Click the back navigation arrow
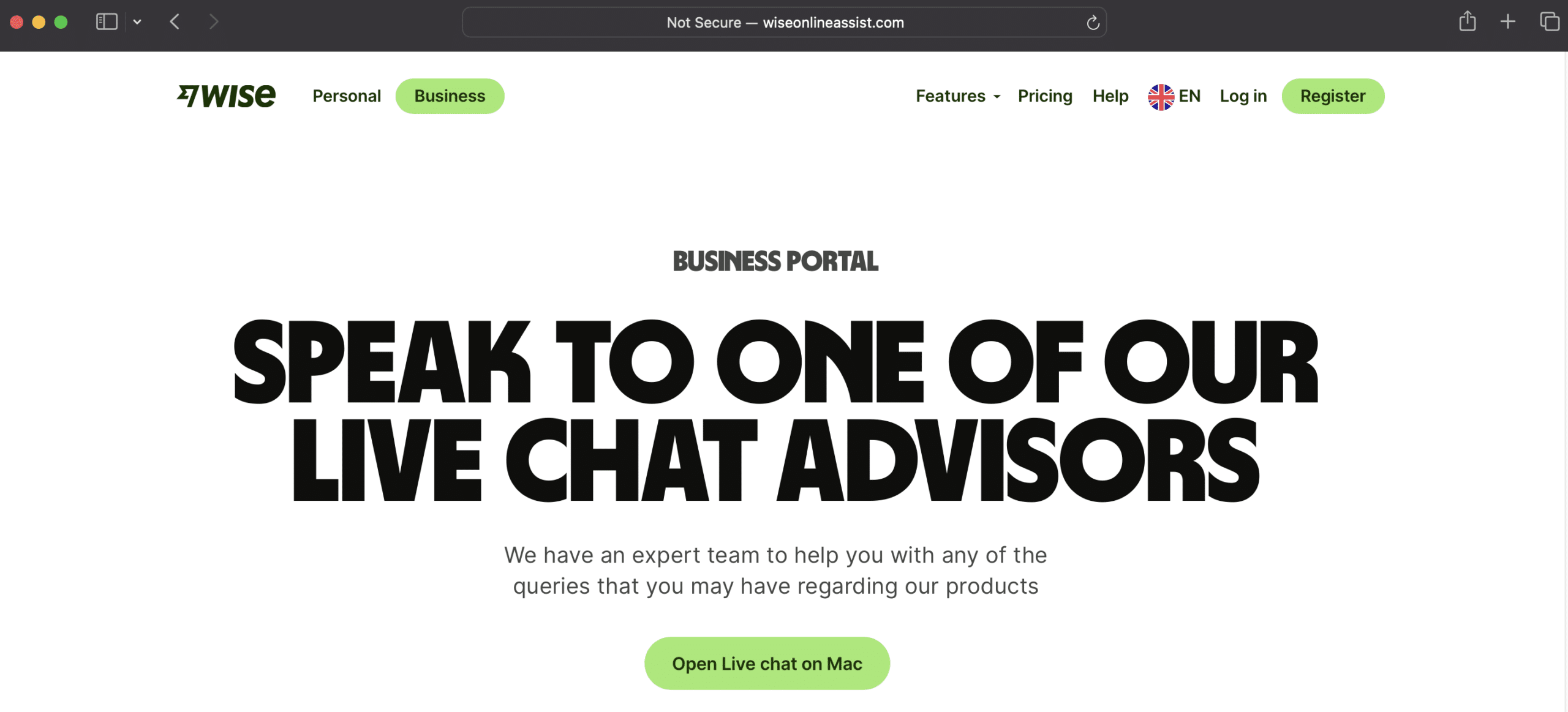Screen dimensions: 1568x712 pos(175,22)
